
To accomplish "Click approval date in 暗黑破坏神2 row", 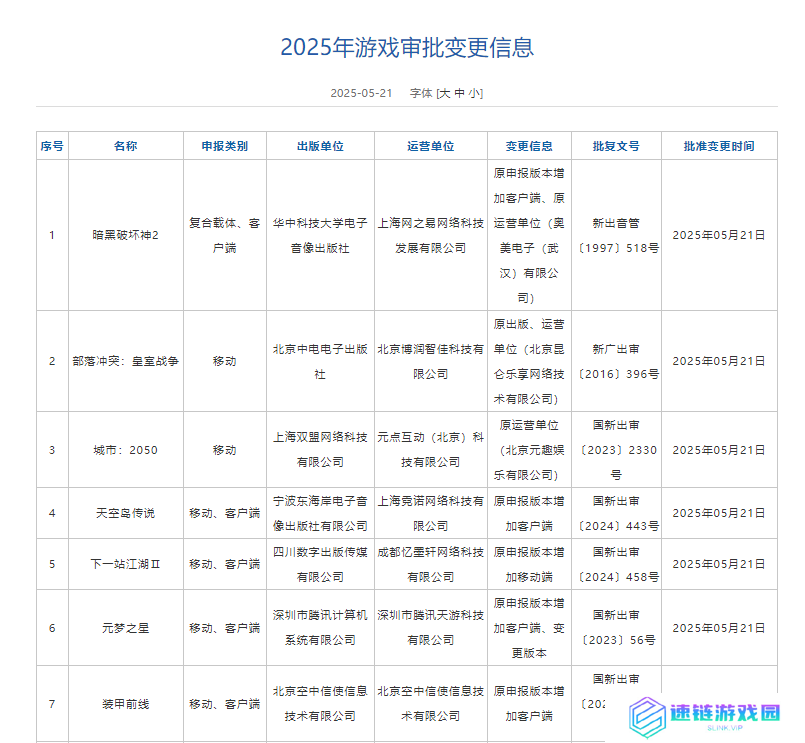I will (x=719, y=235).
